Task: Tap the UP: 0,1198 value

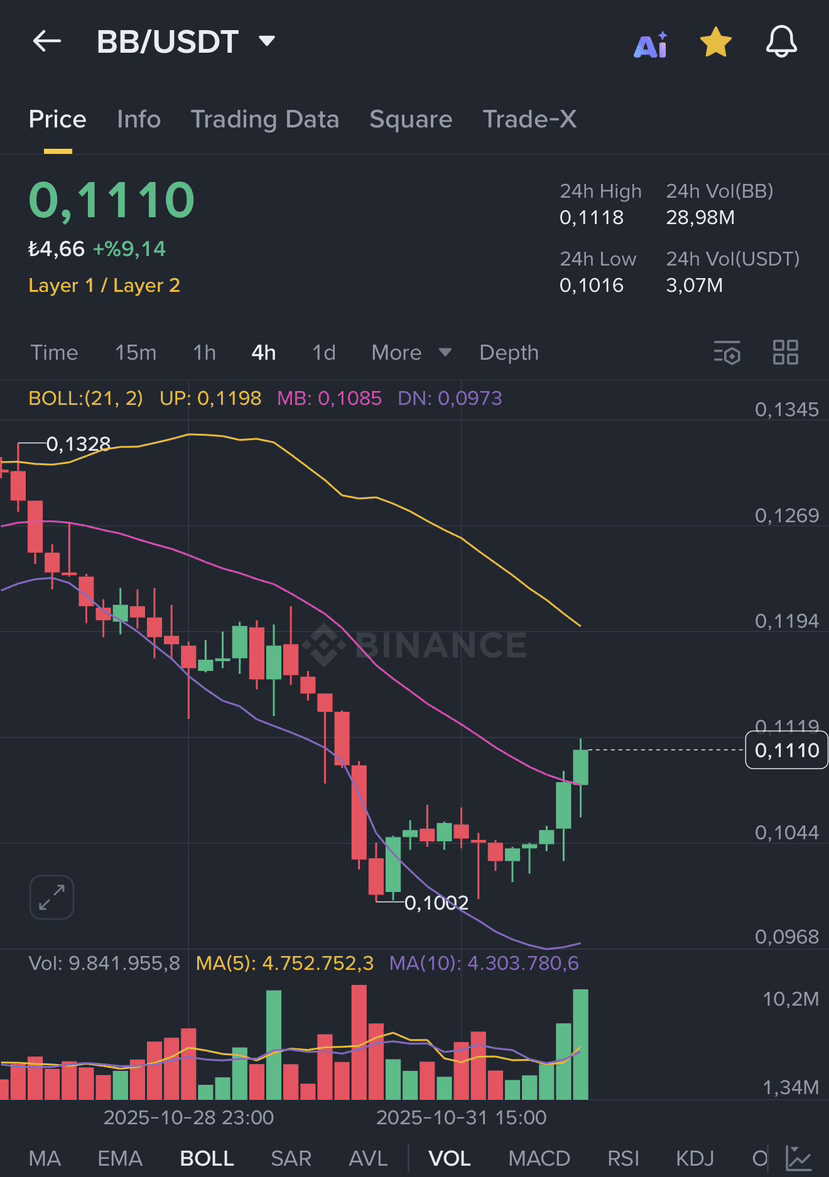Action: pos(210,398)
